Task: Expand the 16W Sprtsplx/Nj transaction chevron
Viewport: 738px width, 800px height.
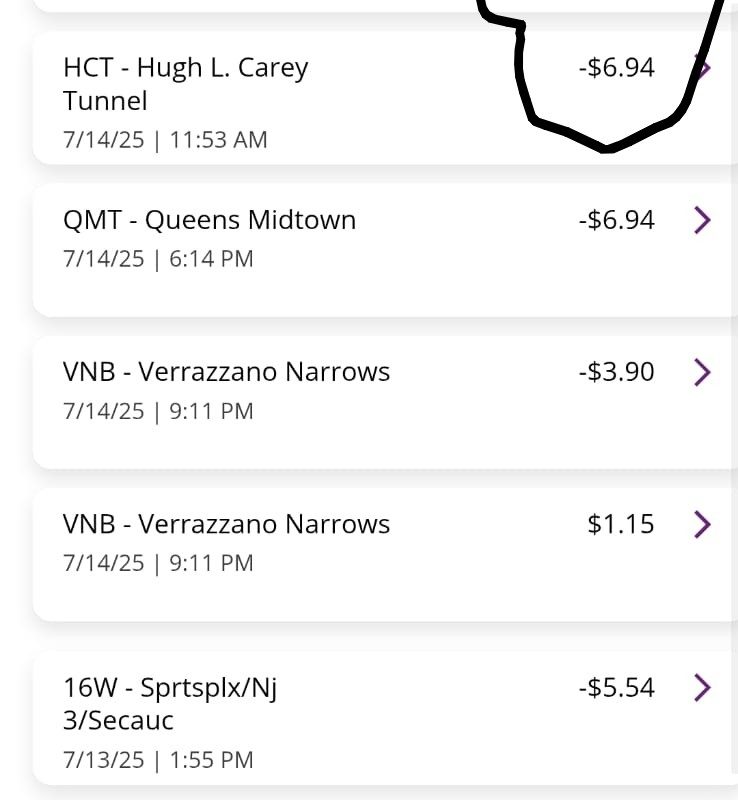Action: (702, 687)
